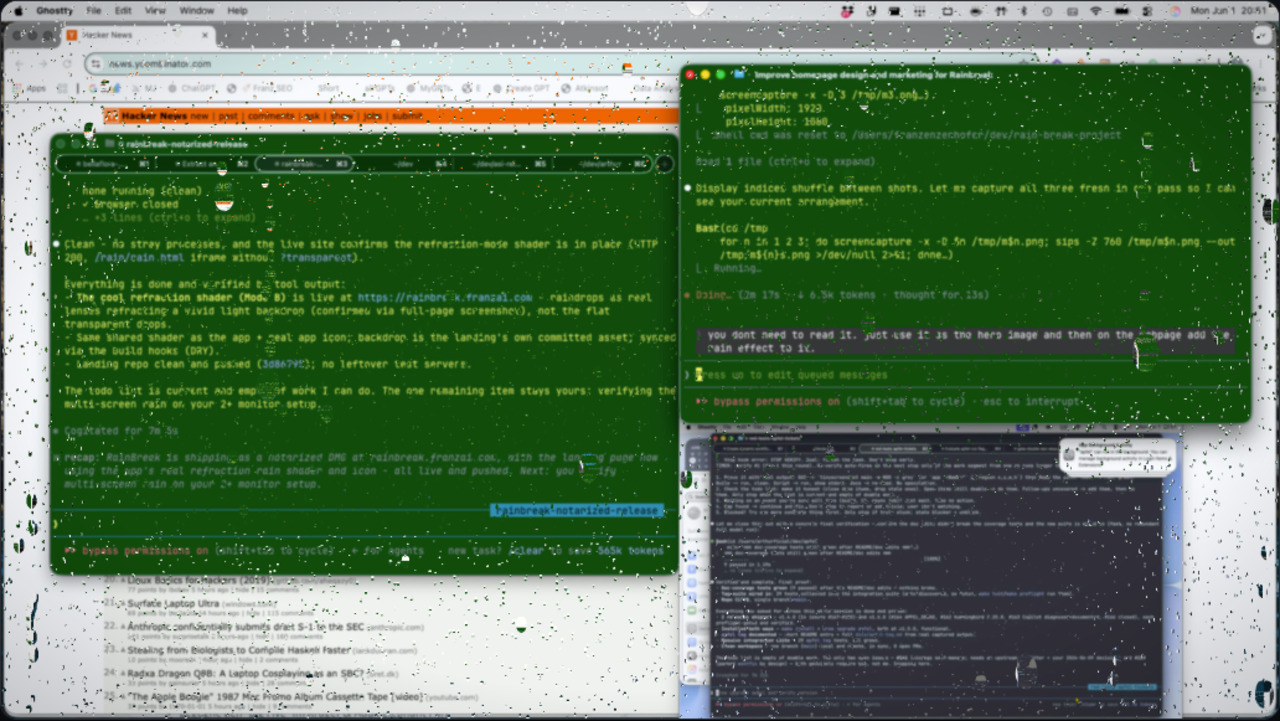Open the Apps bookmark shortcut
This screenshot has width=1280, height=721.
tap(30, 88)
